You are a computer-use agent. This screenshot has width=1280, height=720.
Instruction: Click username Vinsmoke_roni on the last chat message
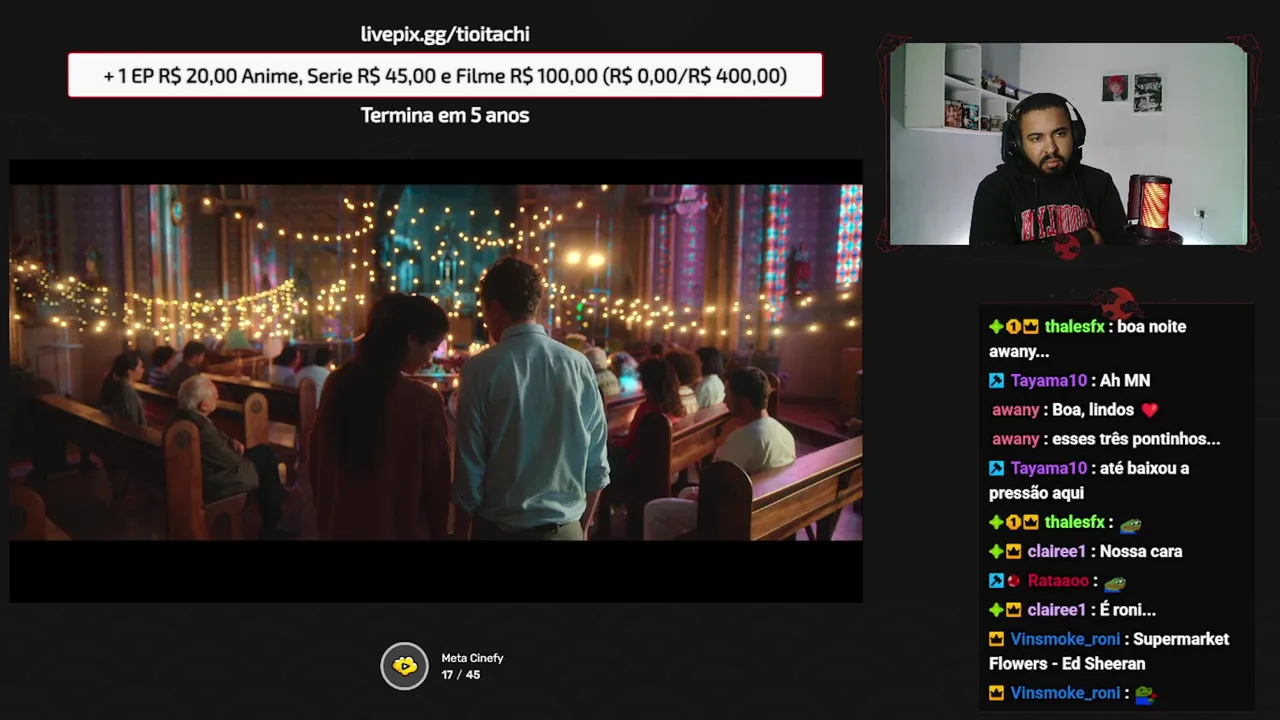[1065, 693]
